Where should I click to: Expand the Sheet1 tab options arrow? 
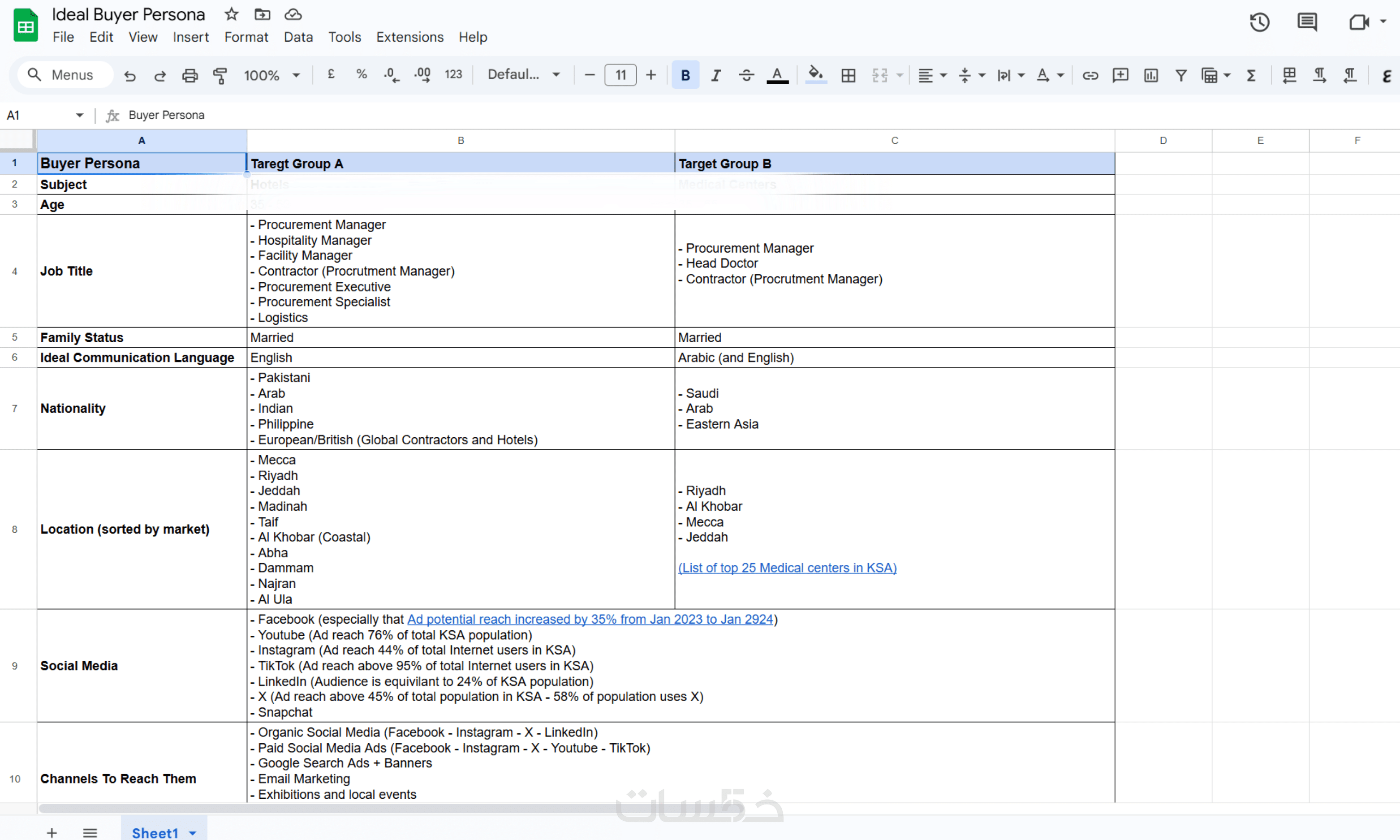(x=192, y=833)
